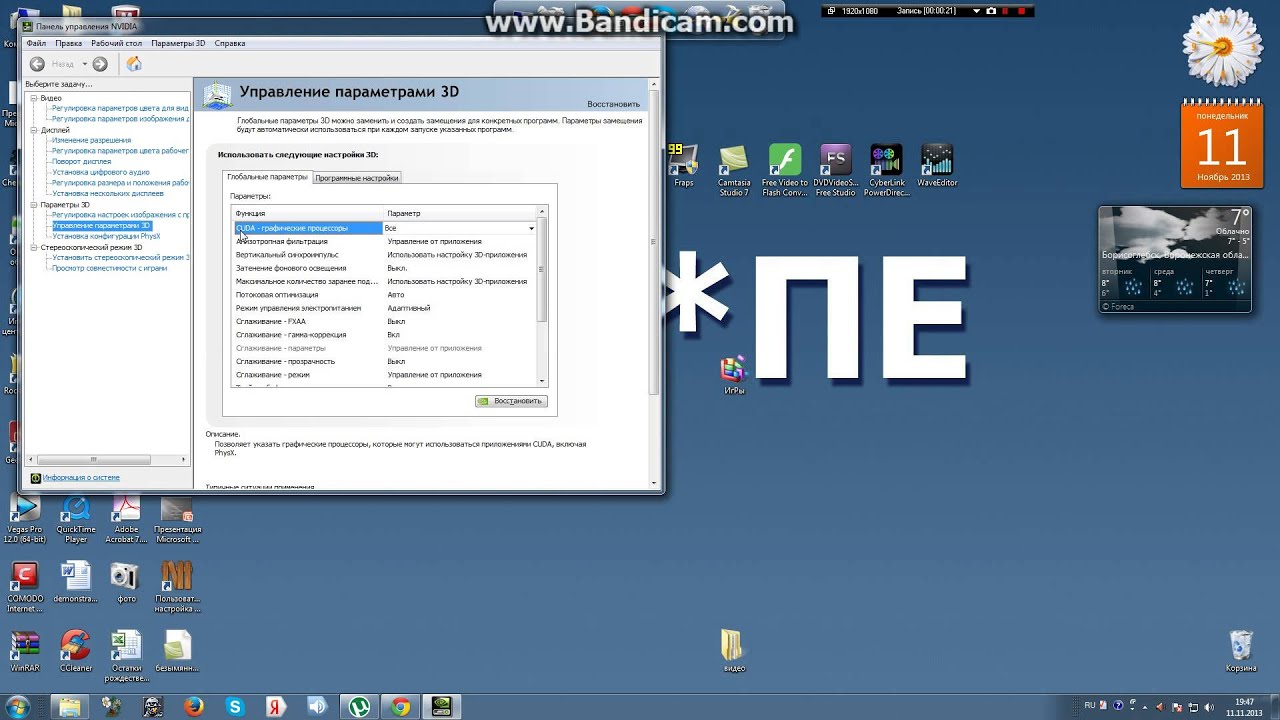Open the demonstra... document on the desktop

coord(76,583)
